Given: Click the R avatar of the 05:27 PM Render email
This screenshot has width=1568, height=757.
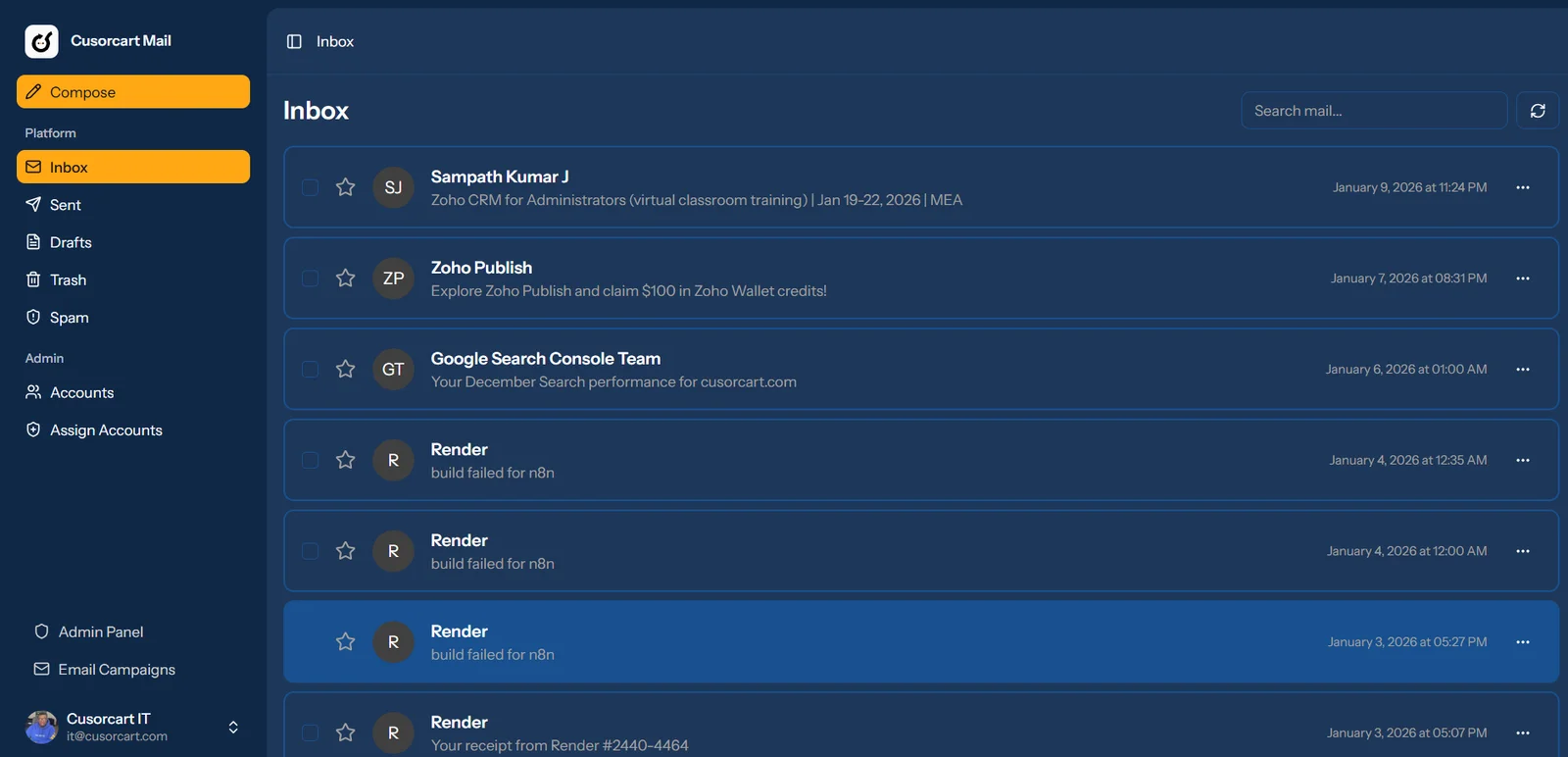Looking at the screenshot, I should pyautogui.click(x=393, y=642).
